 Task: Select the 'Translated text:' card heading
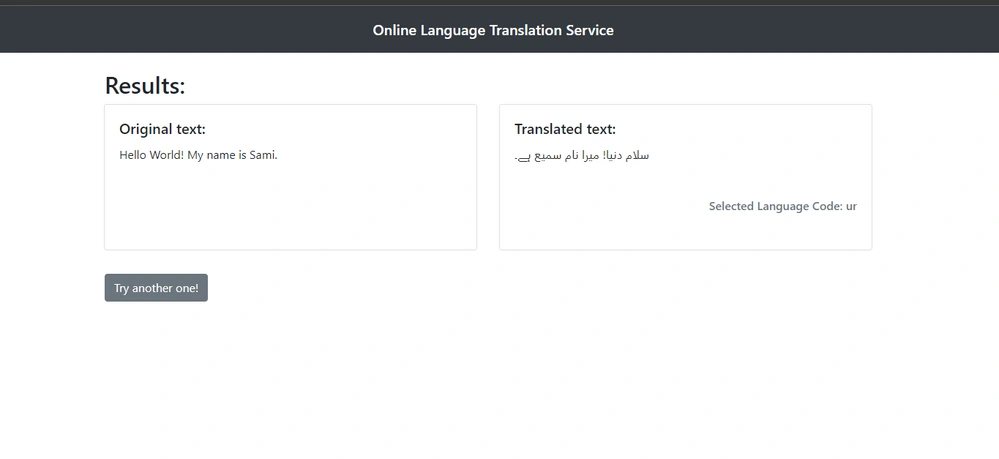point(565,129)
